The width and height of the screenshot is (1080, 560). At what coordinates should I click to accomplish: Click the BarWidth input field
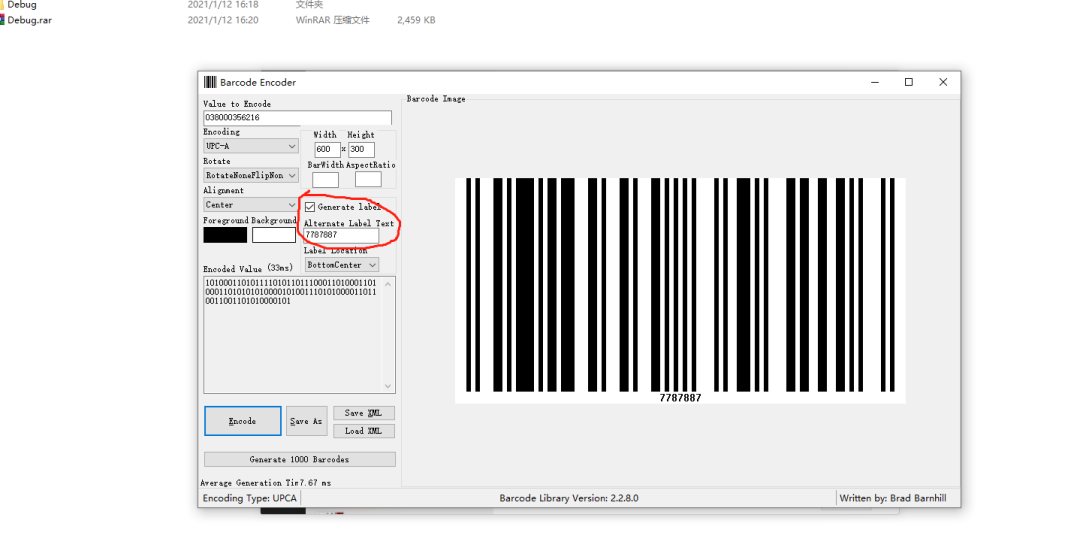pyautogui.click(x=325, y=179)
